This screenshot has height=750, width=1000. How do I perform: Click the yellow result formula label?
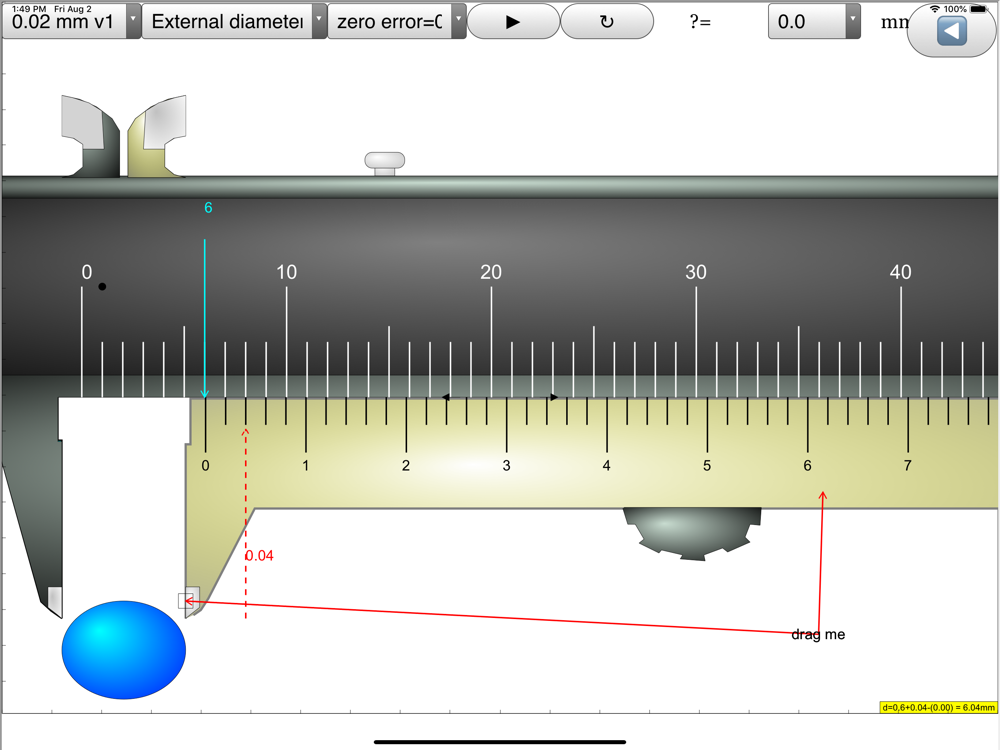pos(938,707)
